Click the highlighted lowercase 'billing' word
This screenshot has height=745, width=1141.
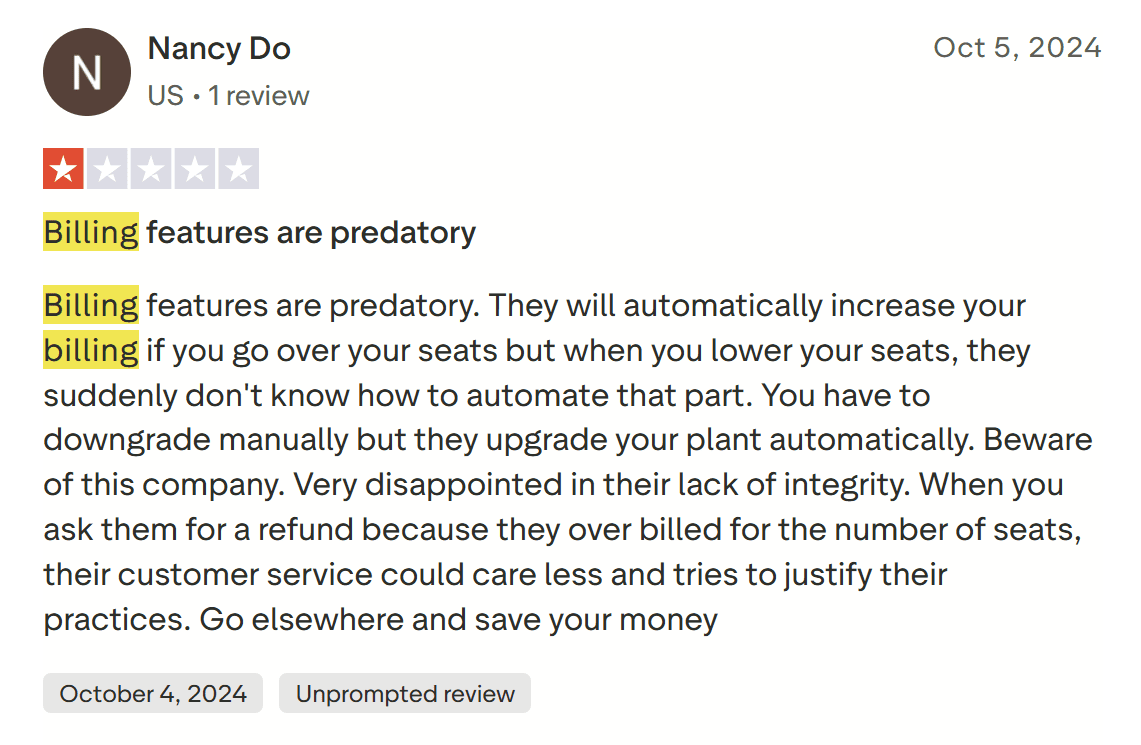coord(91,351)
